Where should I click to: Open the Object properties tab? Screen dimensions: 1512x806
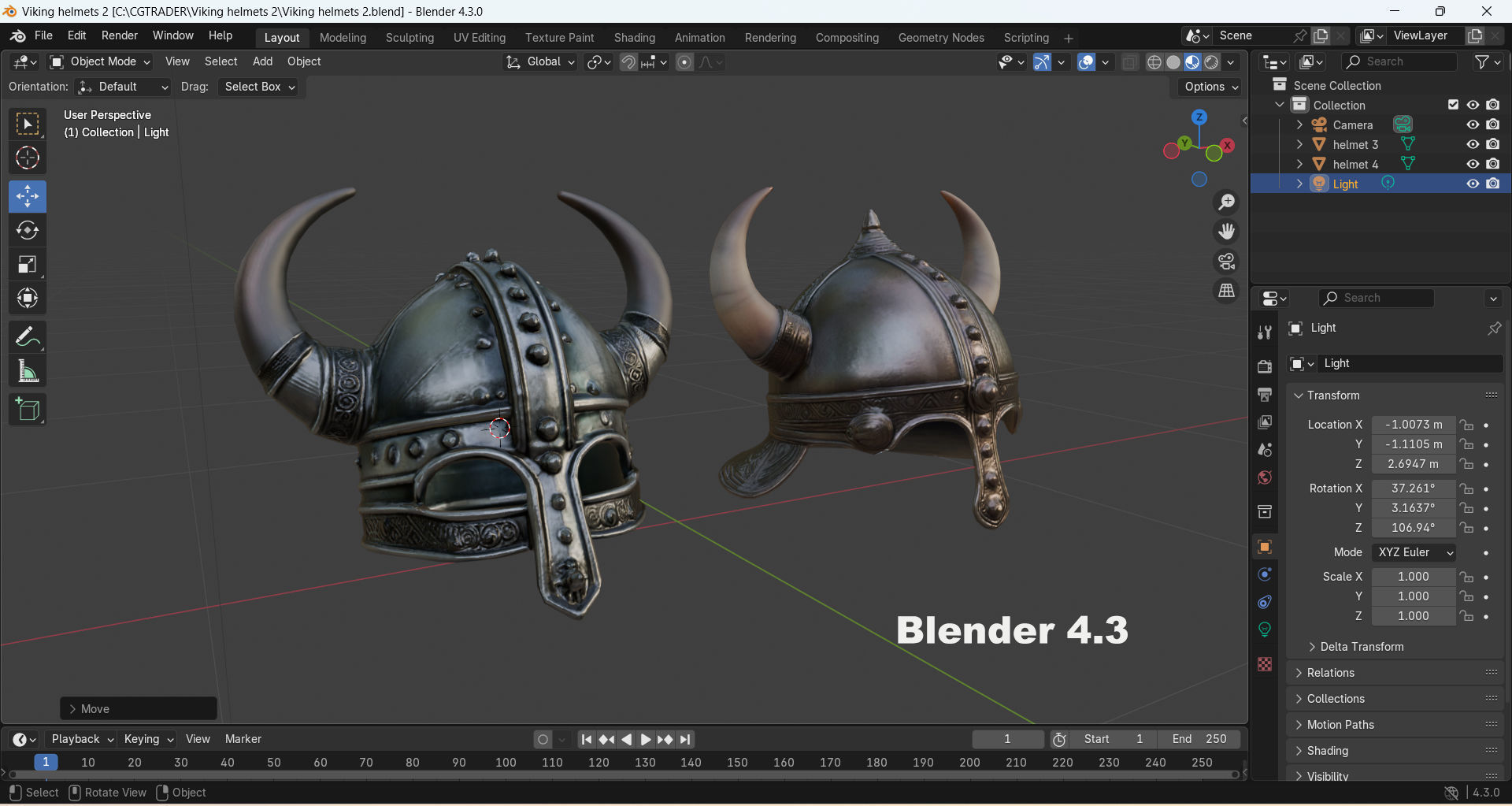tap(1265, 547)
